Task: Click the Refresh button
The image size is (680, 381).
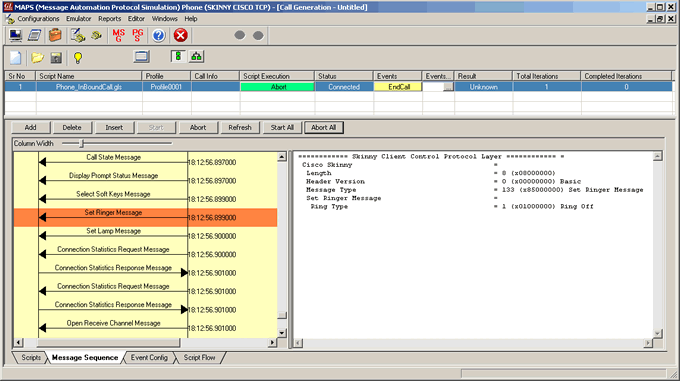Action: click(x=240, y=127)
